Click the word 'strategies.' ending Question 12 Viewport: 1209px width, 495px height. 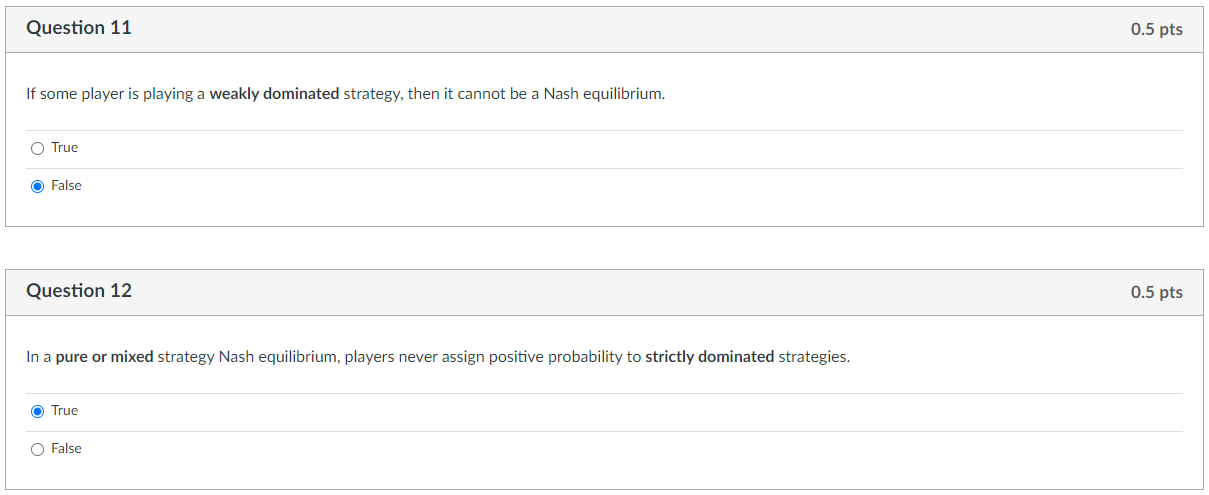tap(814, 357)
